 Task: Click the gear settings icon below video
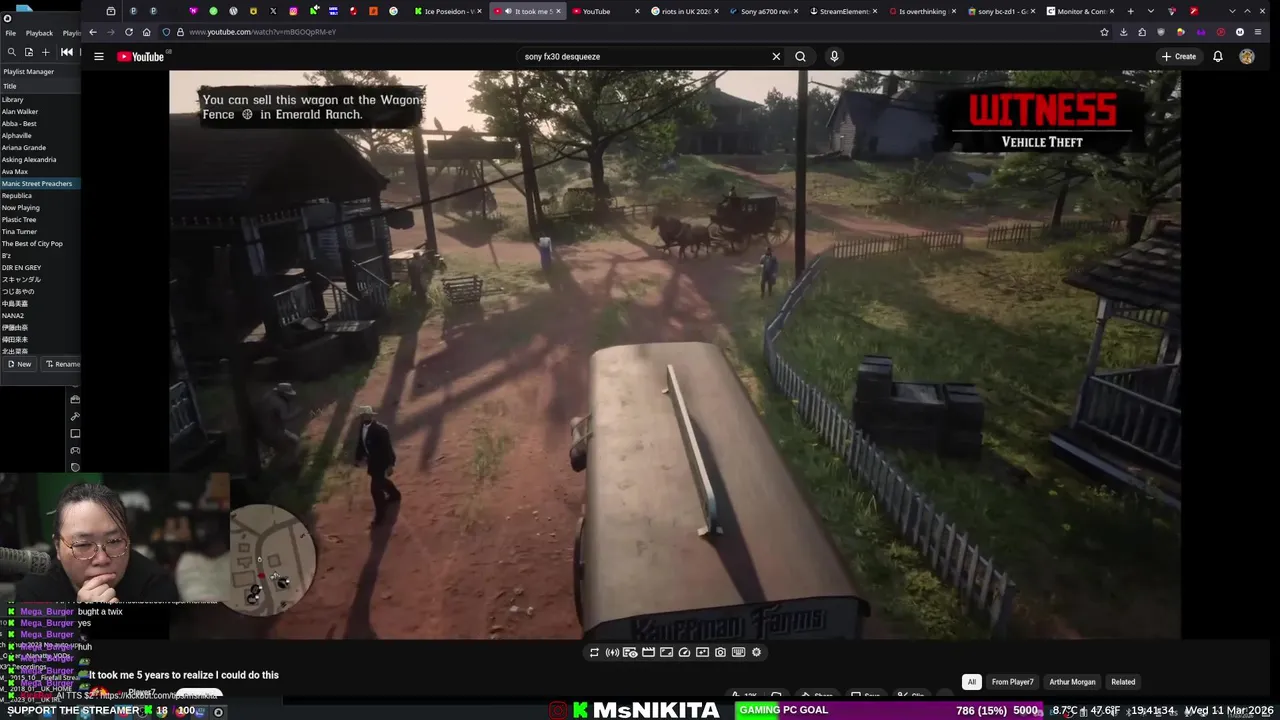coord(756,652)
